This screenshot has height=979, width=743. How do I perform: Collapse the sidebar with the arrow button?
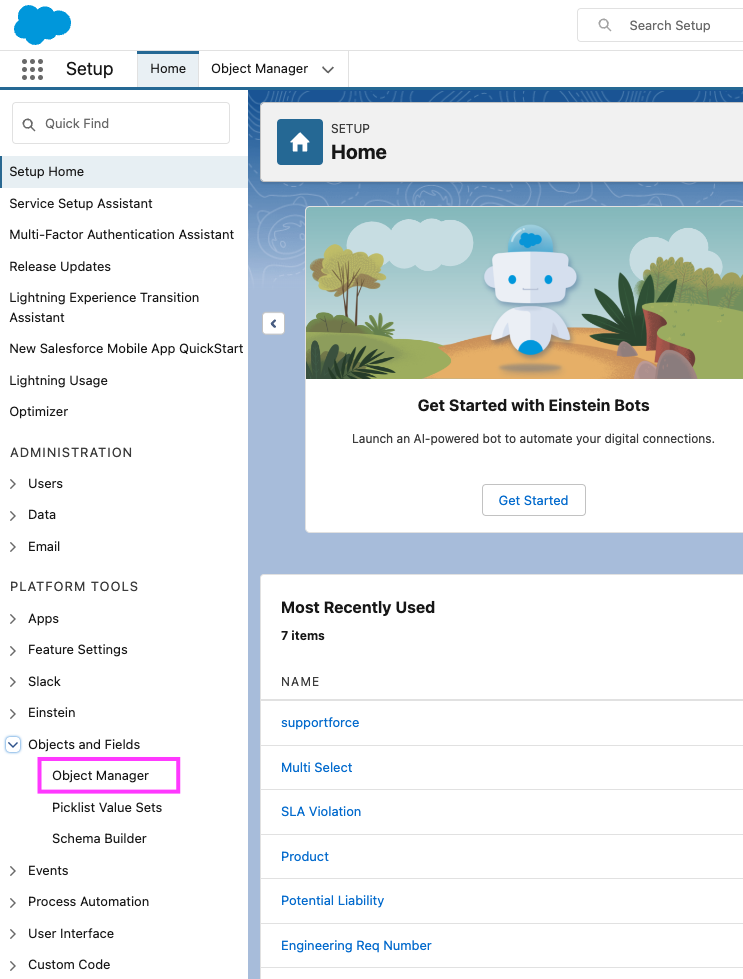pos(273,323)
